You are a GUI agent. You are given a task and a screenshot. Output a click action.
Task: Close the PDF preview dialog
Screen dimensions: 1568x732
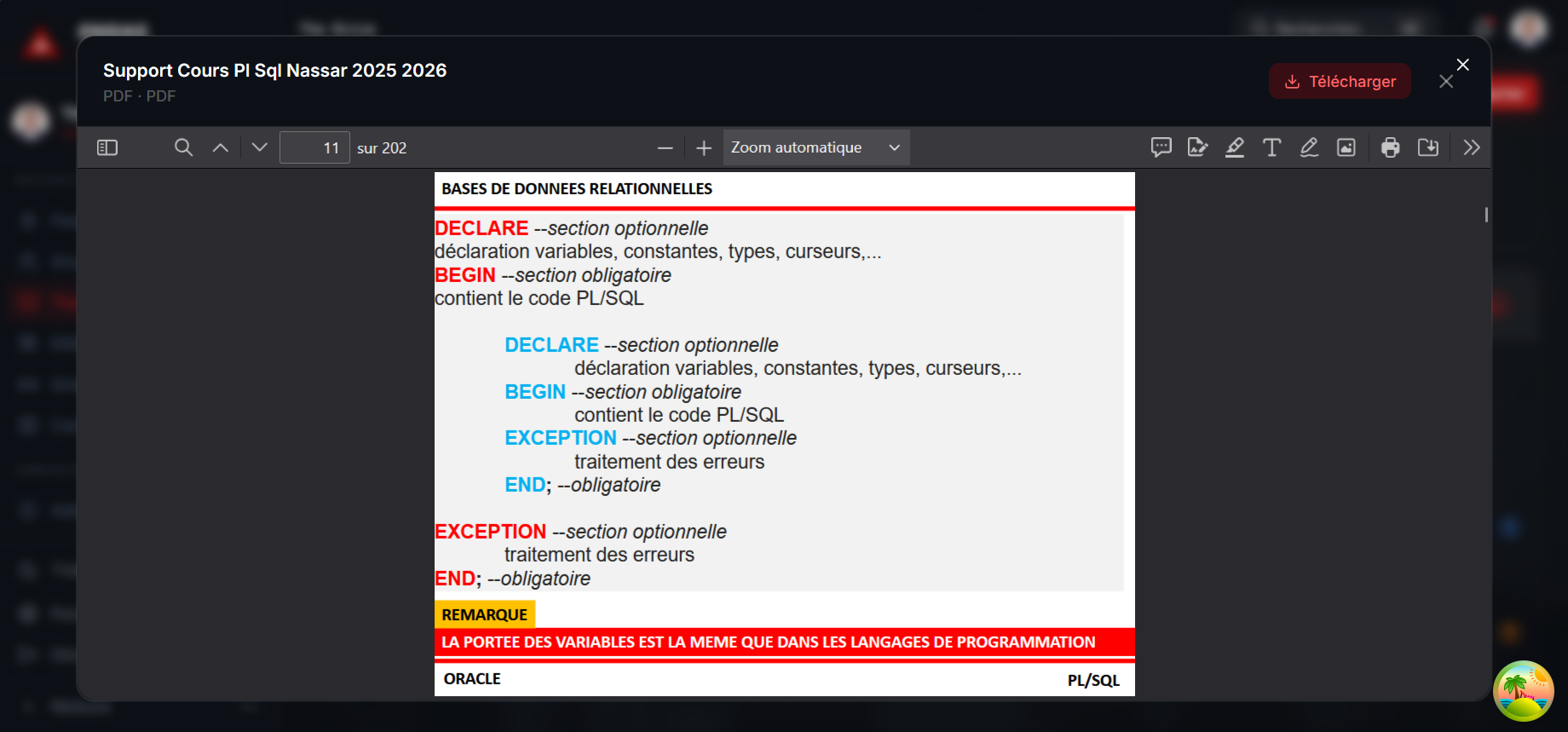click(x=1446, y=82)
